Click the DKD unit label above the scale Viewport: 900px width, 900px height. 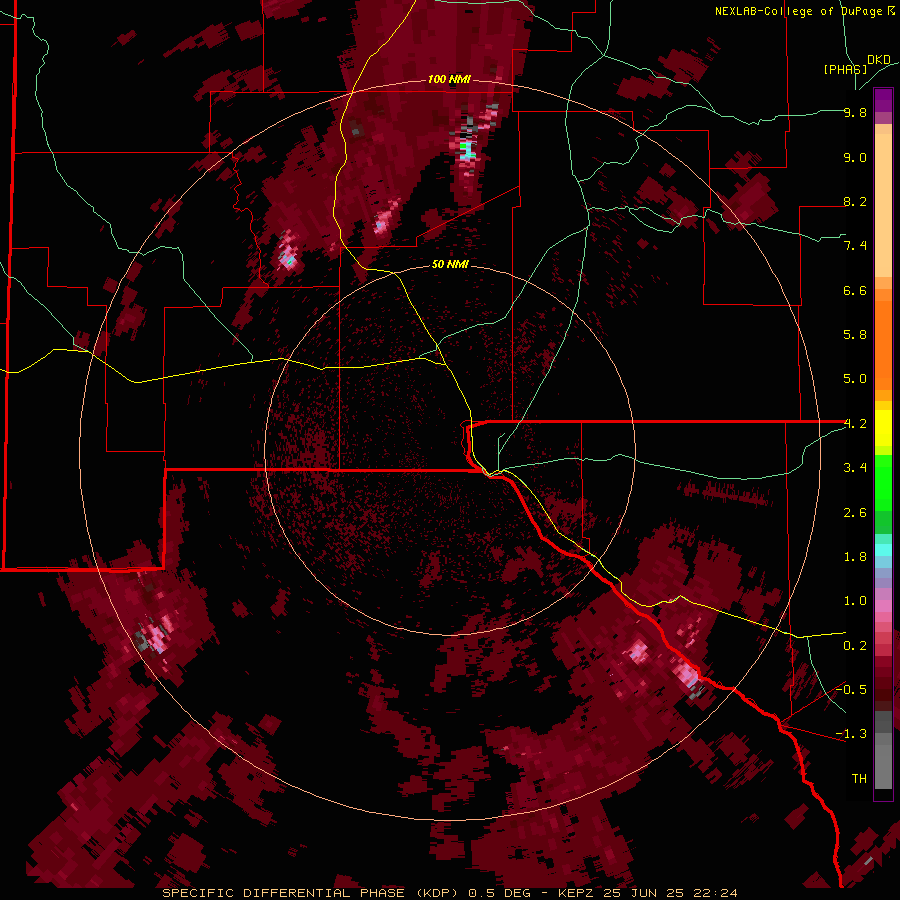[879, 60]
